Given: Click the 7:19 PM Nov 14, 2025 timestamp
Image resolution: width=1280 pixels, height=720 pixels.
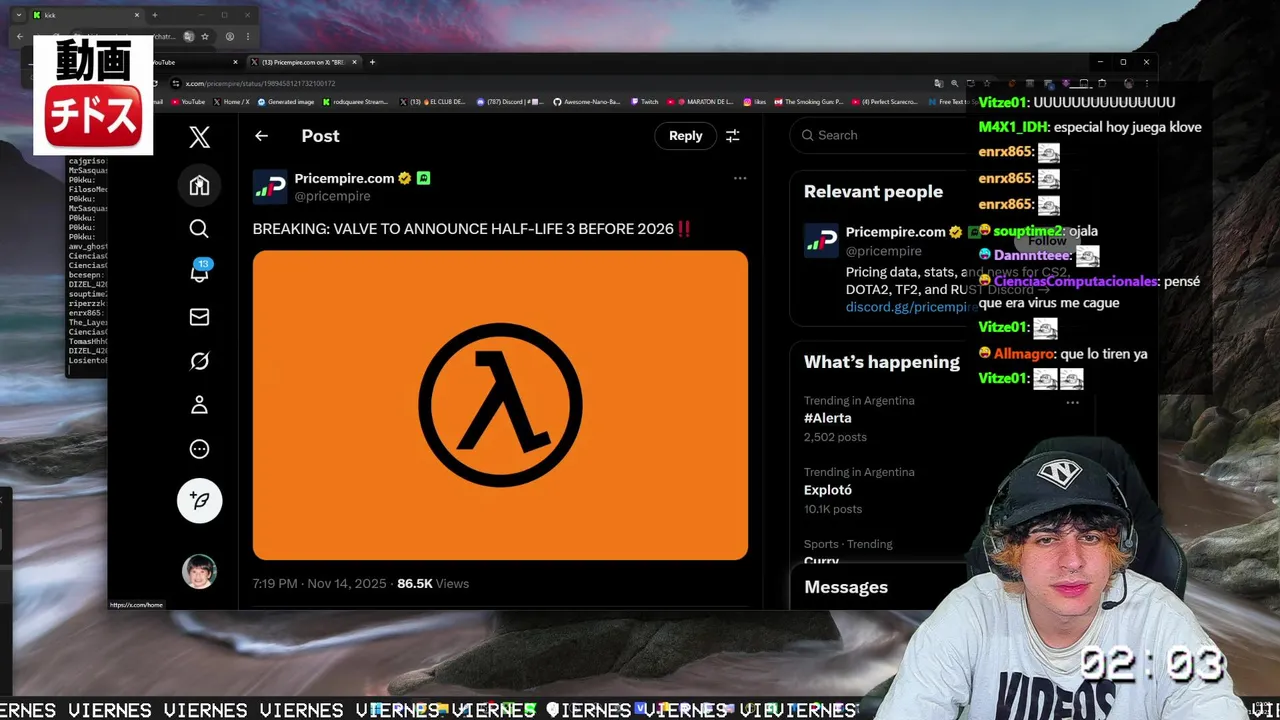Looking at the screenshot, I should pos(319,583).
